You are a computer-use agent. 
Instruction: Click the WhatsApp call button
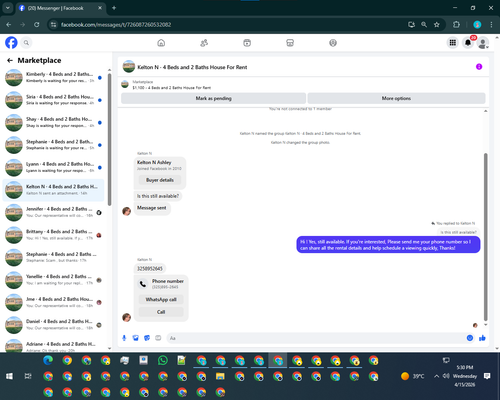pyautogui.click(x=161, y=299)
